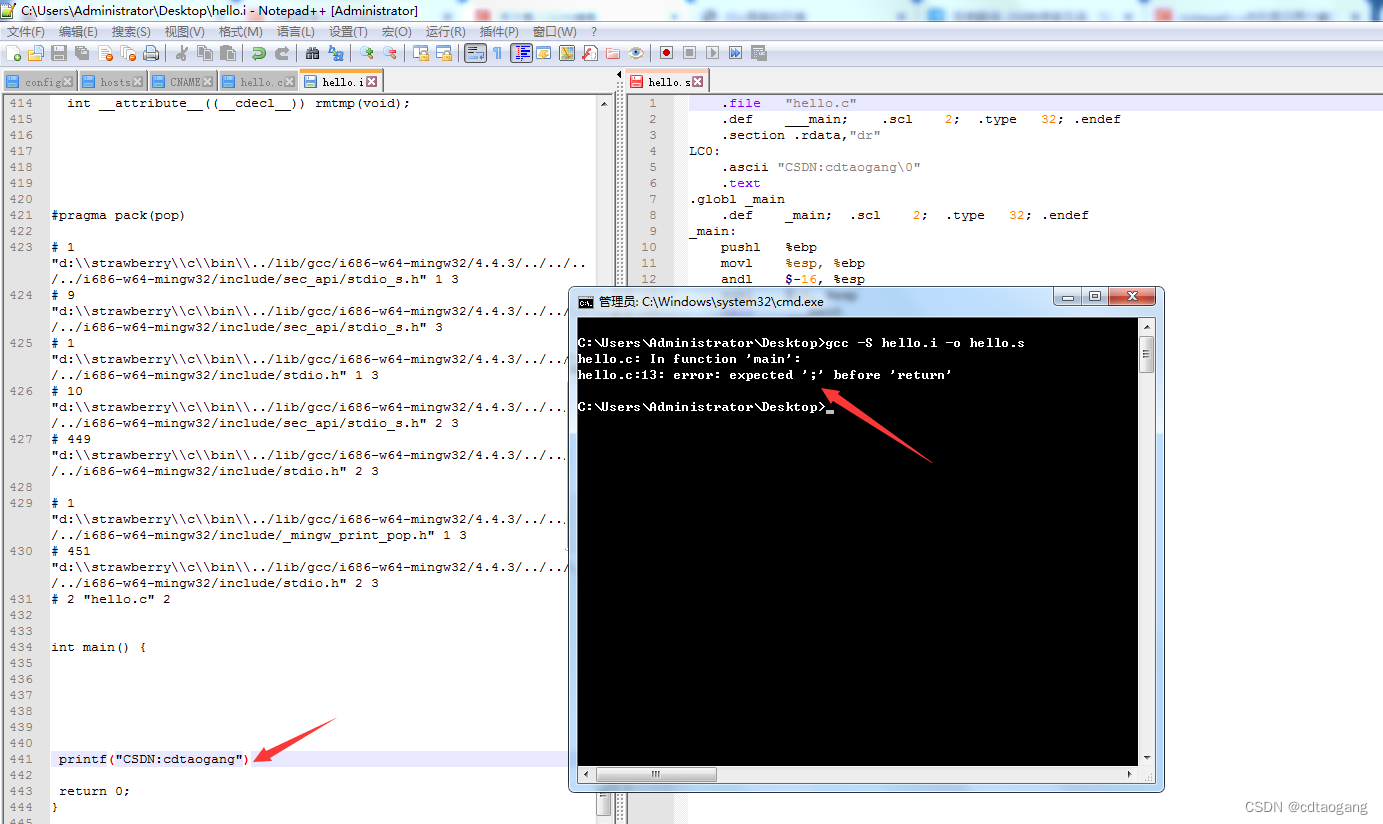This screenshot has height=824, width=1383.
Task: Toggle synchronized horizontal scrolling icon
Action: point(444,53)
